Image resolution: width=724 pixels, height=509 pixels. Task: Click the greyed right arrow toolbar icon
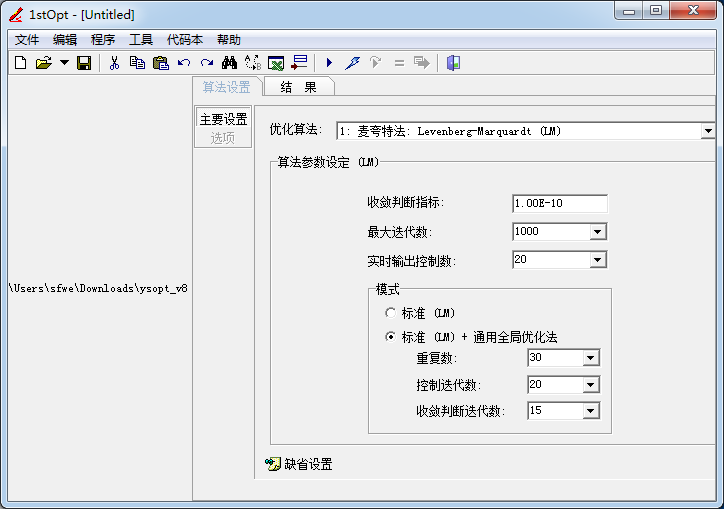pyautogui.click(x=422, y=62)
